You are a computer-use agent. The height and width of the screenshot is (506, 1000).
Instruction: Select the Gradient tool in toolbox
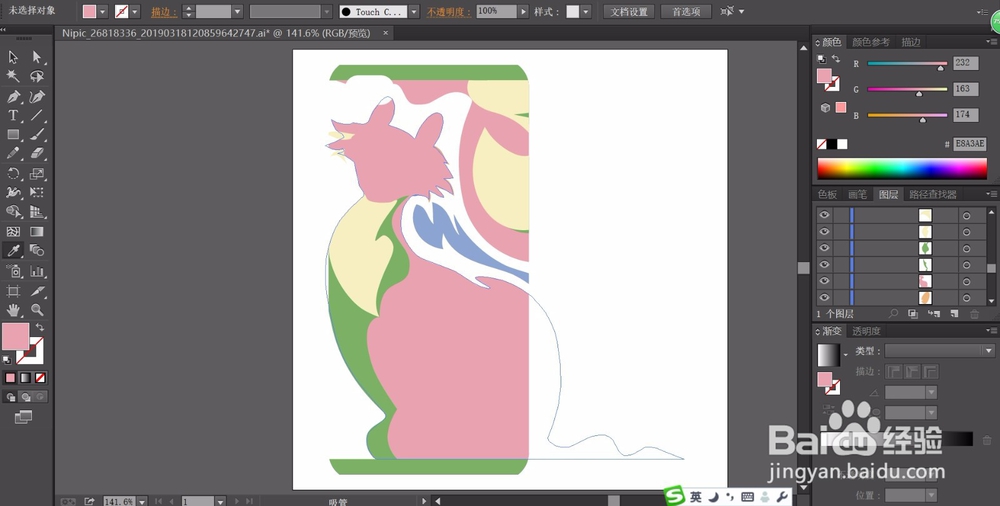pyautogui.click(x=37, y=232)
